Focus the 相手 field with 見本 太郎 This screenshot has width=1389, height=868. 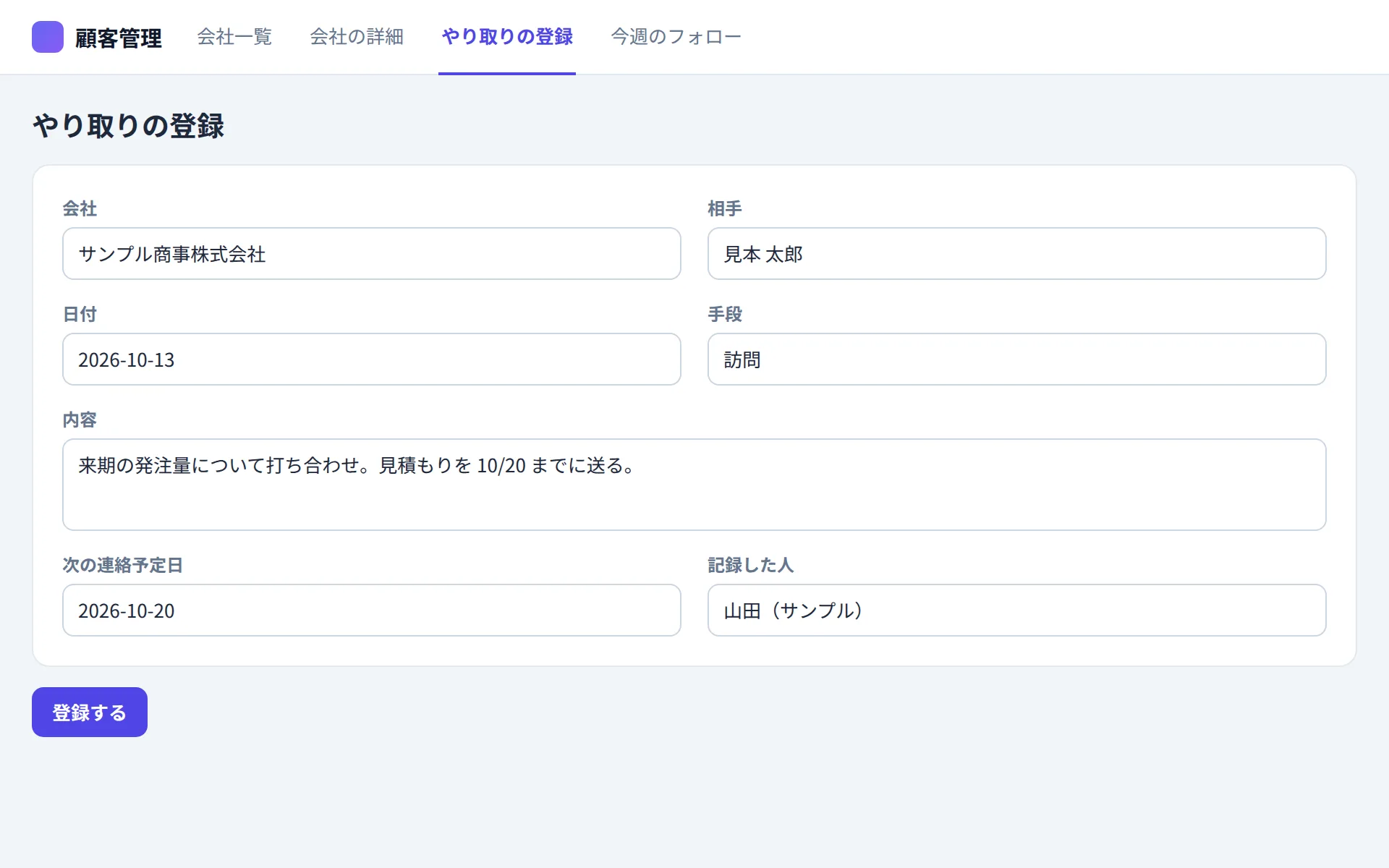pos(1016,254)
